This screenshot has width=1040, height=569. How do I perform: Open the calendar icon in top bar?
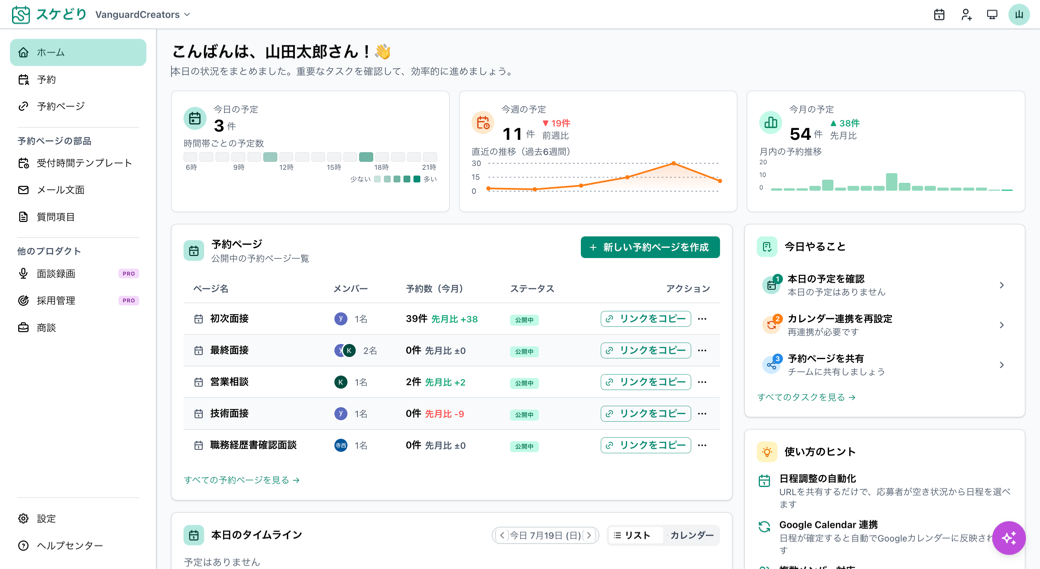(x=939, y=15)
